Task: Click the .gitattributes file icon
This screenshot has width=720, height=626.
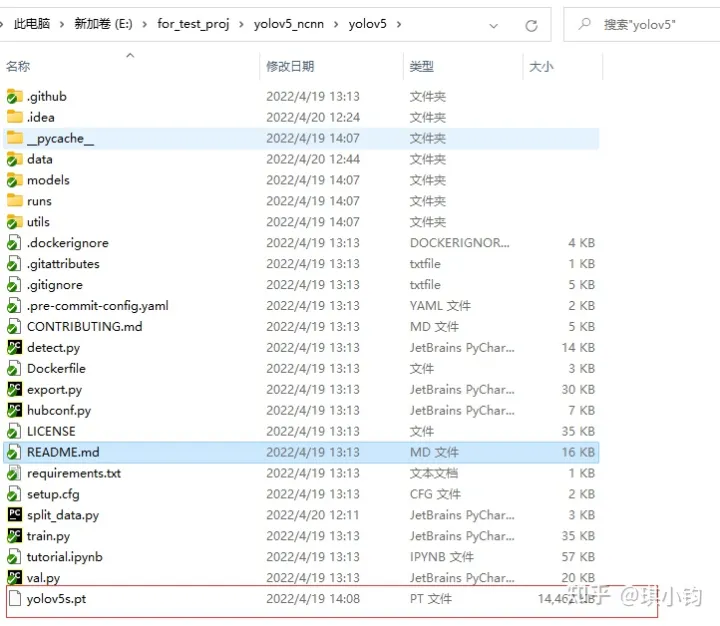Action: point(14,264)
